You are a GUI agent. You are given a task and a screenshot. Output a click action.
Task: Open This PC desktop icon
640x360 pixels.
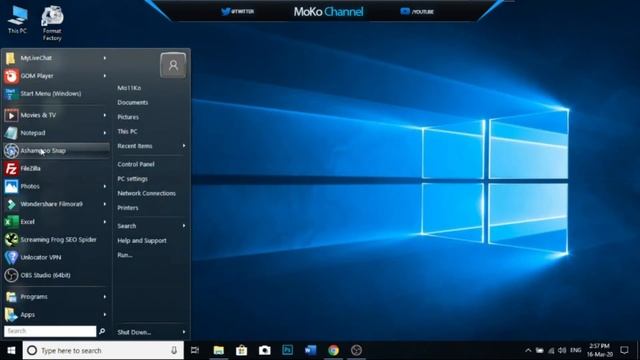[17, 19]
